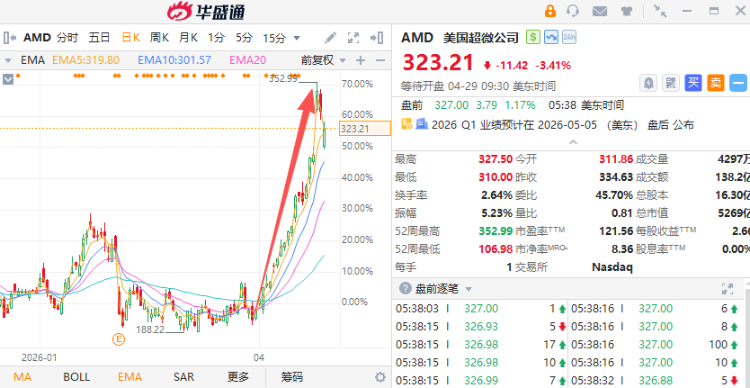Open the messages envelope icon
Viewport: 750px width, 388px height.
(599, 11)
